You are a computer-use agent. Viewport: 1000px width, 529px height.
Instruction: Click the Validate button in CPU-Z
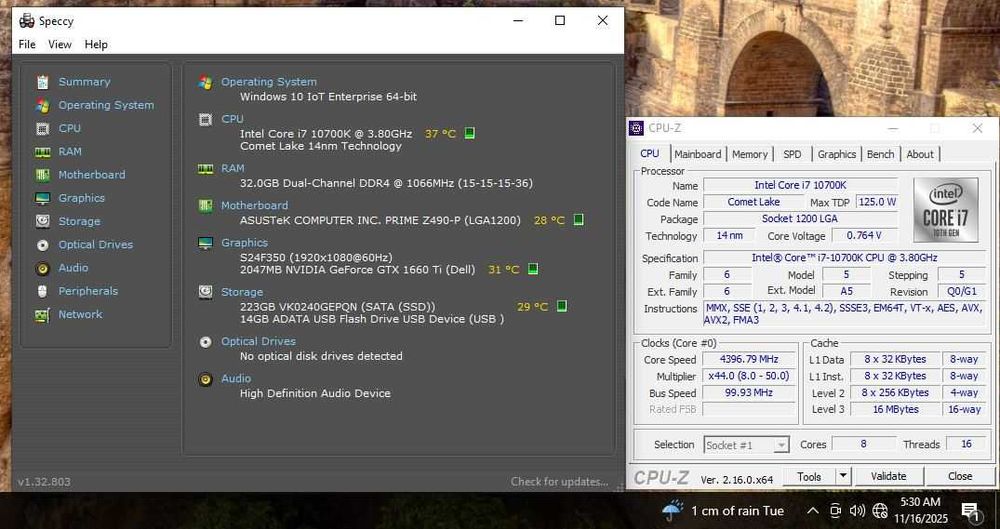888,476
